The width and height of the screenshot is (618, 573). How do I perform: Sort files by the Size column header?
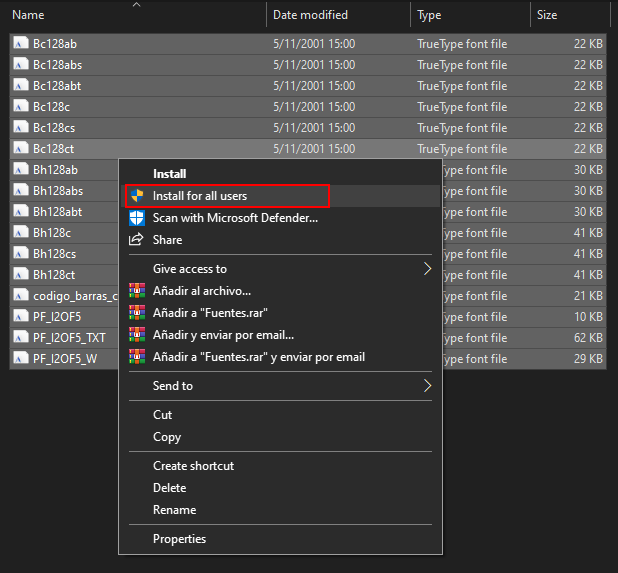(547, 15)
